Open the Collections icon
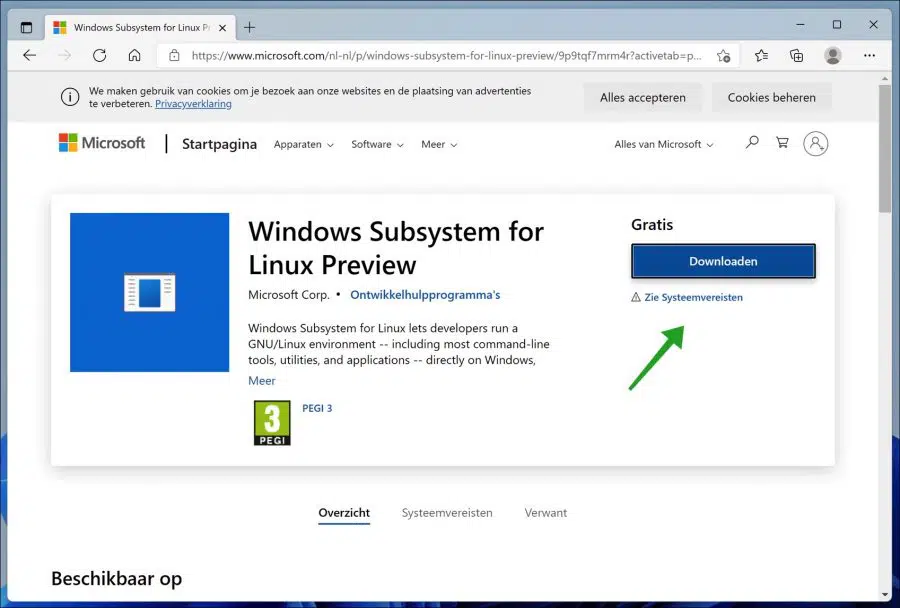The width and height of the screenshot is (900, 608). click(x=796, y=56)
